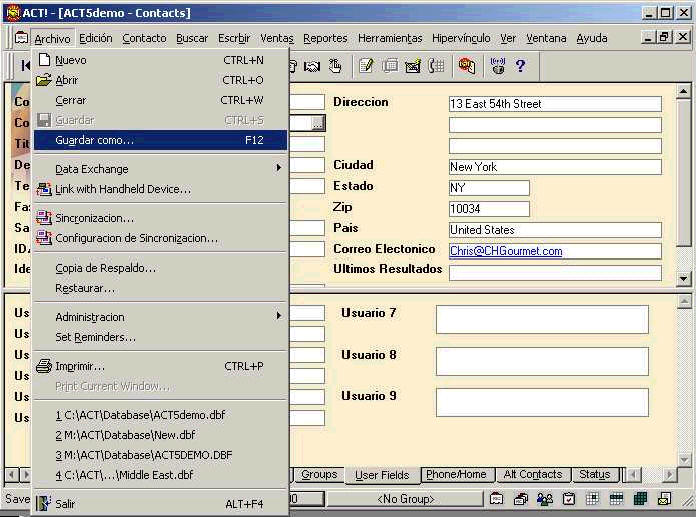Click the Imprimir printer menu icon

pyautogui.click(x=44, y=366)
